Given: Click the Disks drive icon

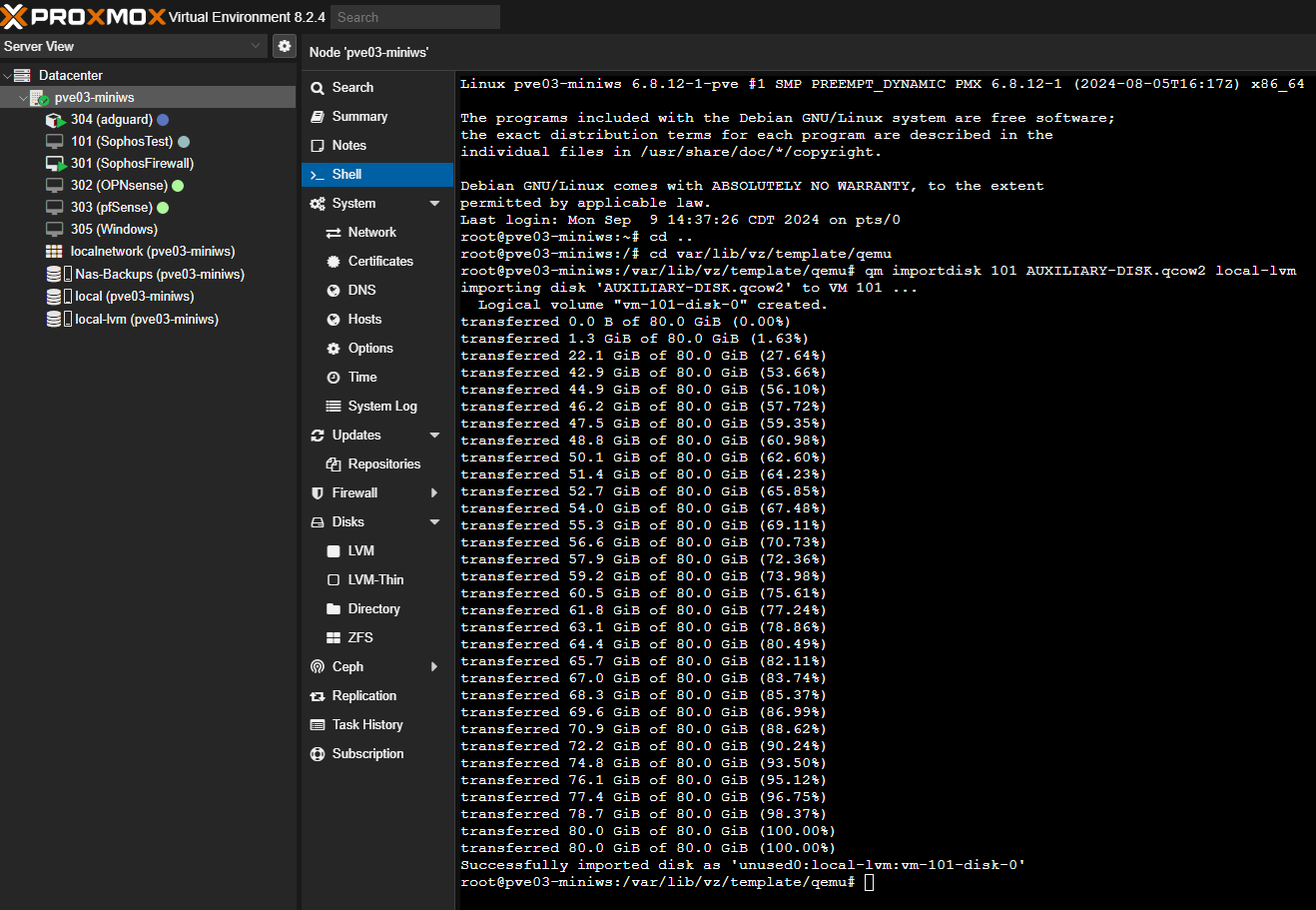Looking at the screenshot, I should pyautogui.click(x=318, y=522).
